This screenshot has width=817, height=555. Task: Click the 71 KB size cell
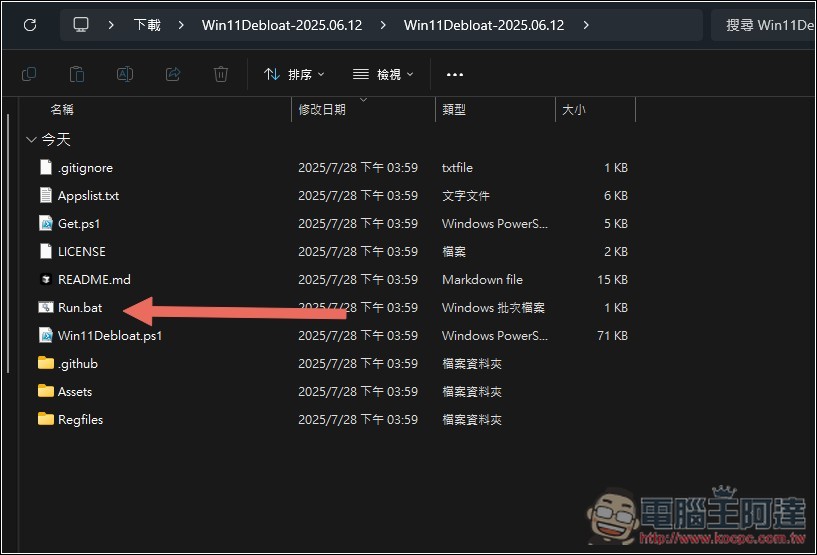pos(613,336)
